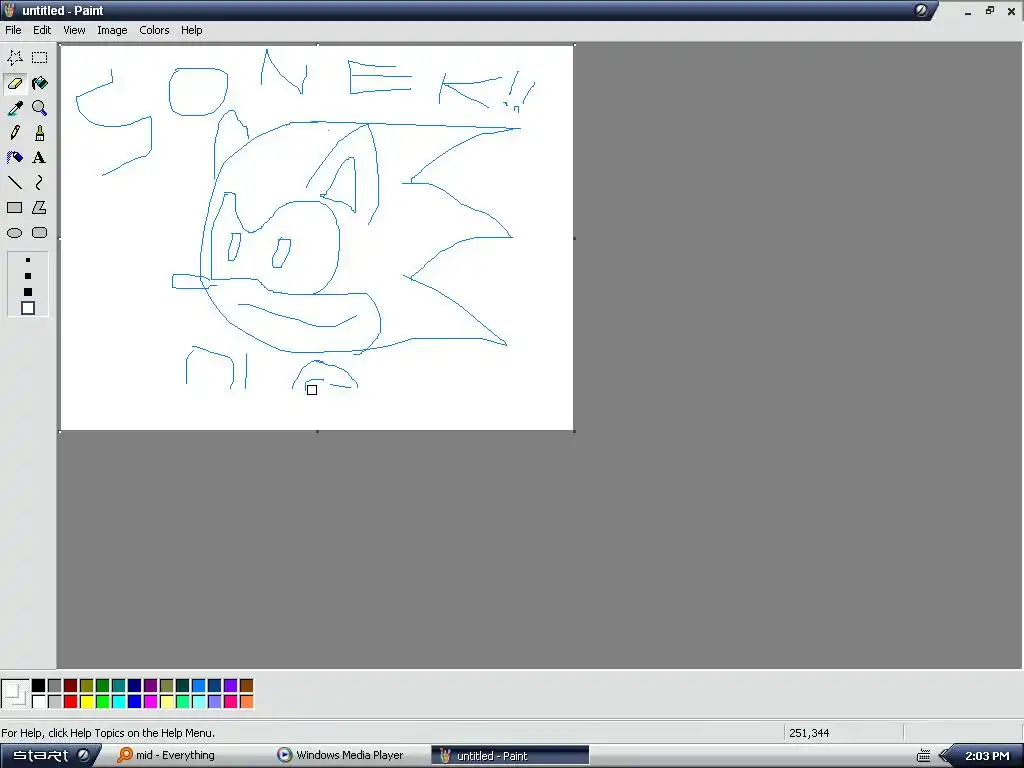Pick the cyan color swatch

pyautogui.click(x=118, y=701)
